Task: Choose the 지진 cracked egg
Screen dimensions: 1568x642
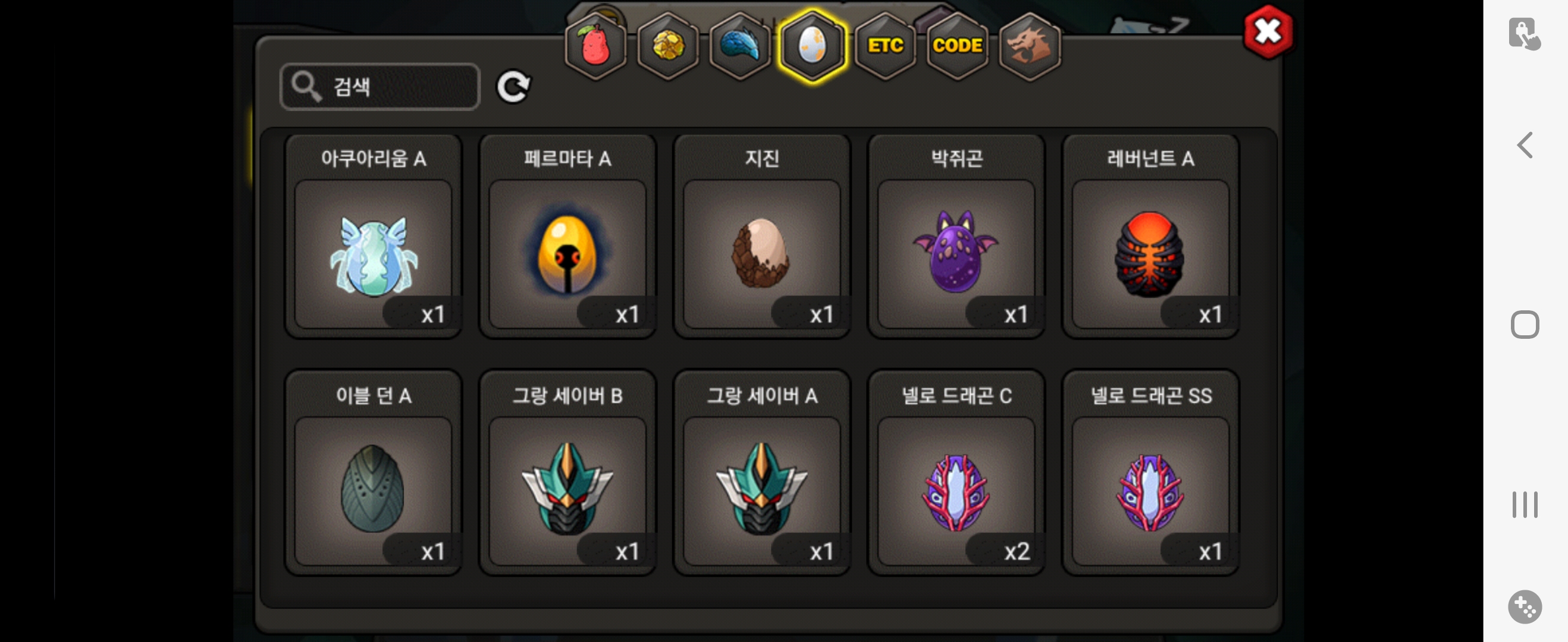Action: pos(761,236)
